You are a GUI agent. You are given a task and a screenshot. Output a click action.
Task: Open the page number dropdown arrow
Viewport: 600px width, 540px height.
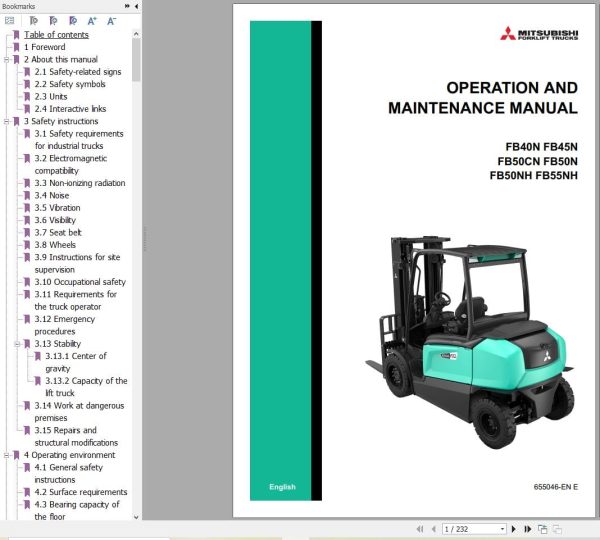tap(502, 529)
